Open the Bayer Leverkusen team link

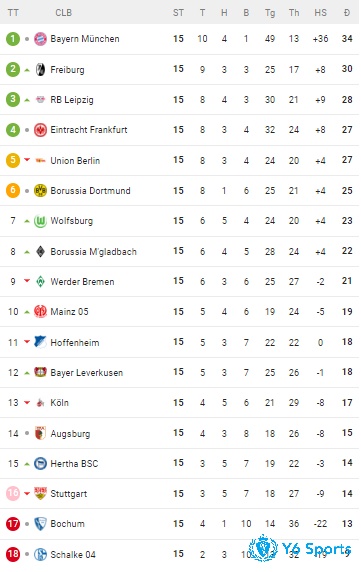(87, 373)
